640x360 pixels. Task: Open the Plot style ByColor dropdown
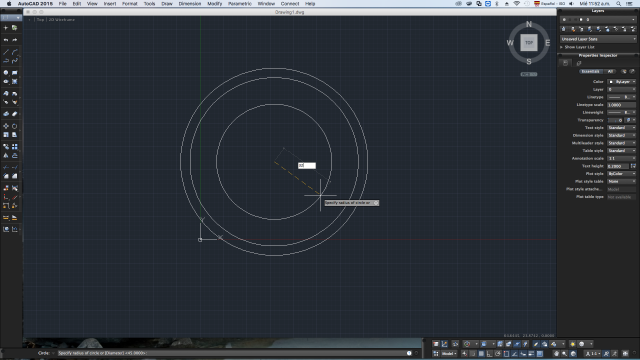click(x=622, y=174)
